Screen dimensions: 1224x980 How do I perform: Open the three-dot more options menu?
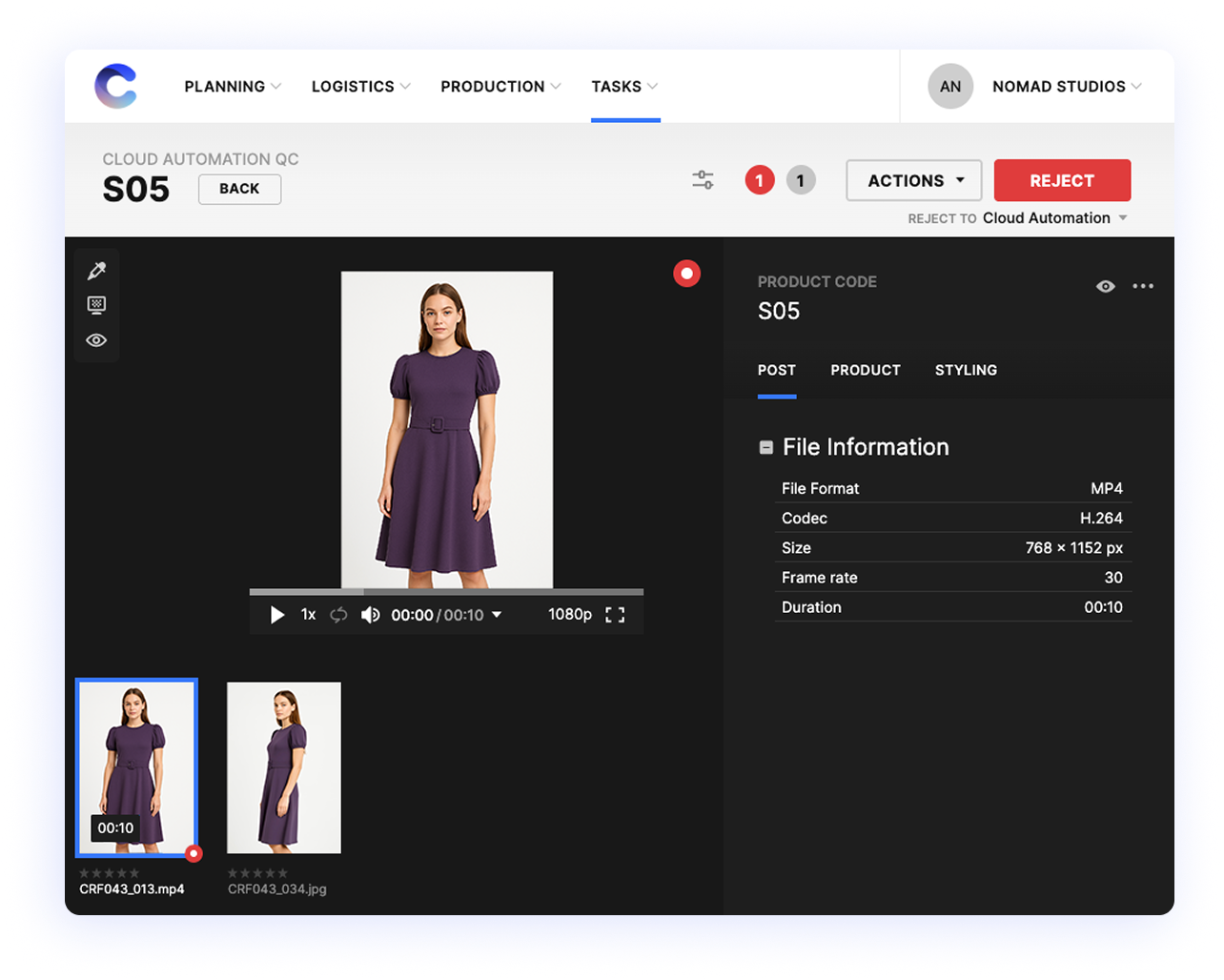[1143, 287]
